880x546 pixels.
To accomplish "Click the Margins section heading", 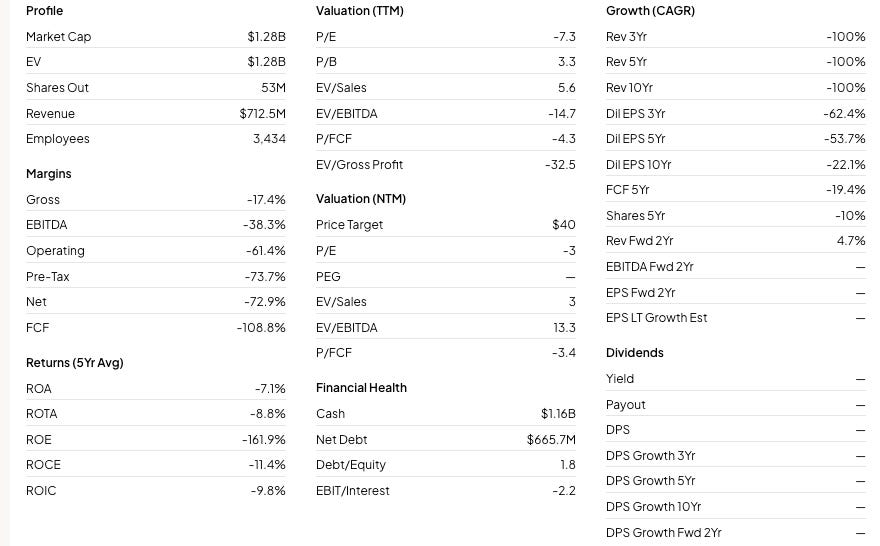I will (x=49, y=174).
